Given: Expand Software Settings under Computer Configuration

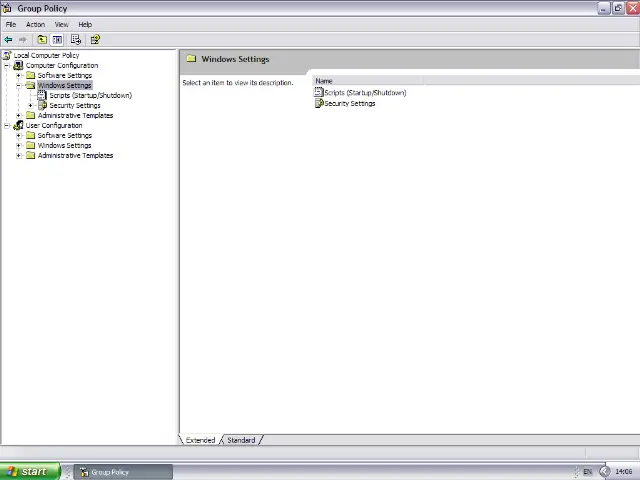Looking at the screenshot, I should point(19,76).
